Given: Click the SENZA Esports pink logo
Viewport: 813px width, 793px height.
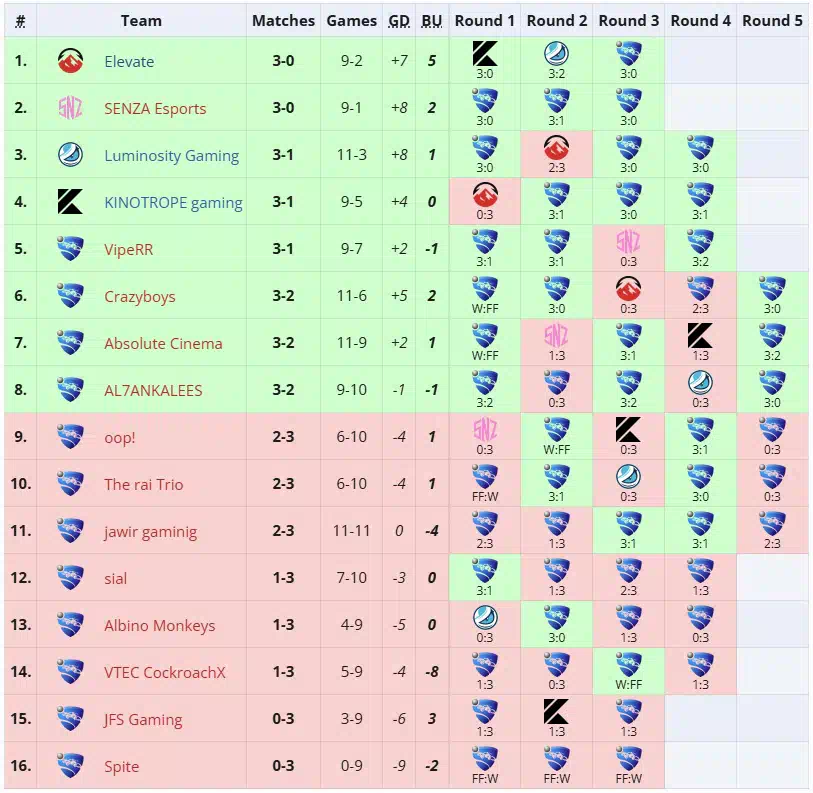Looking at the screenshot, I should (70, 108).
